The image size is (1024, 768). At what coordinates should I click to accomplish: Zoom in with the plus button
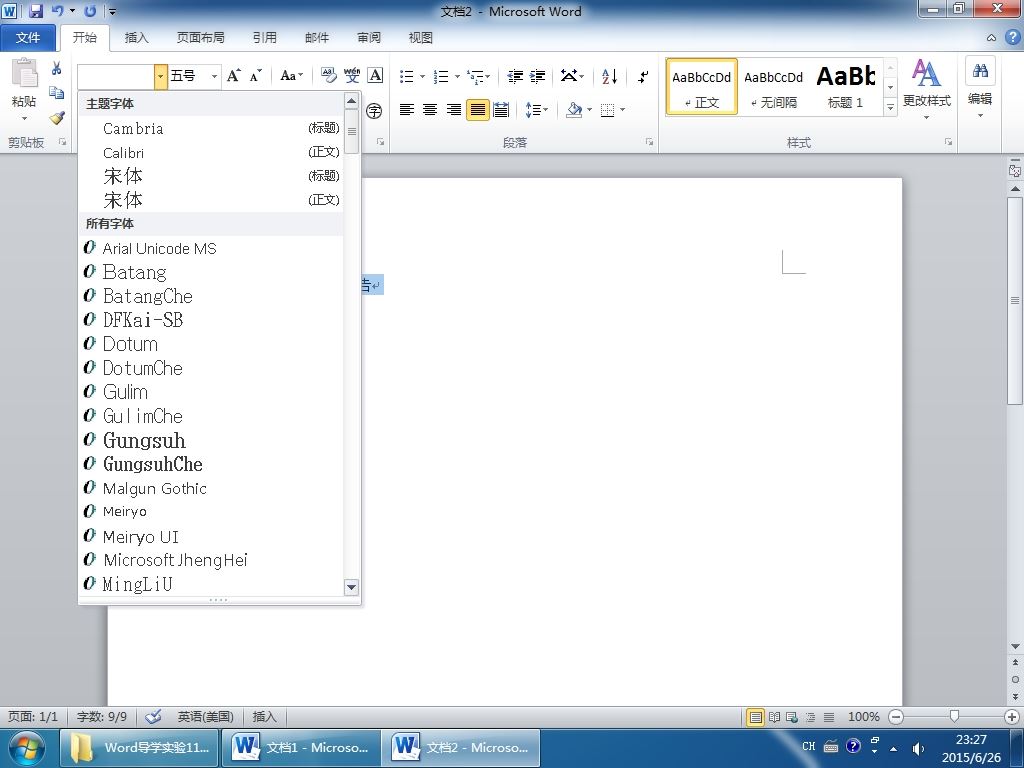coord(1012,717)
